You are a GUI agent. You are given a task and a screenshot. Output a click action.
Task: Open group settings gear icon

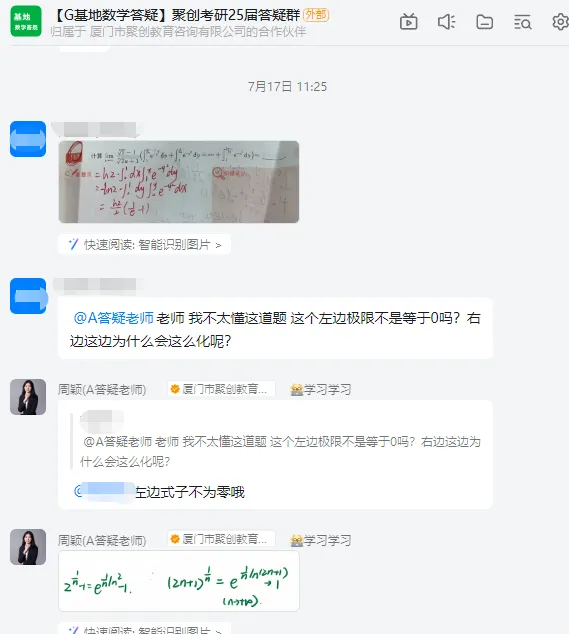(560, 22)
